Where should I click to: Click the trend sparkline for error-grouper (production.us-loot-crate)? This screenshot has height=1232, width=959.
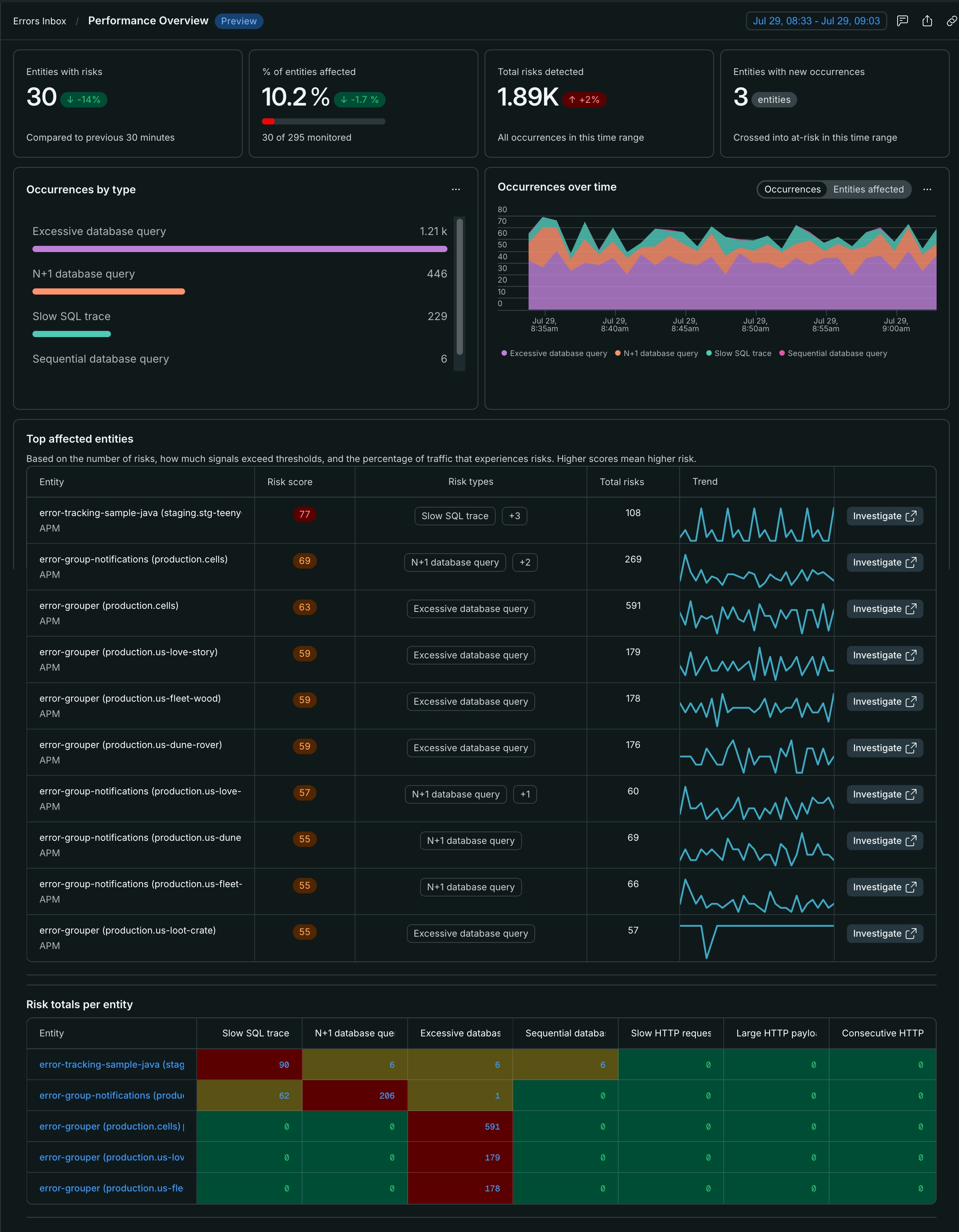pyautogui.click(x=756, y=941)
